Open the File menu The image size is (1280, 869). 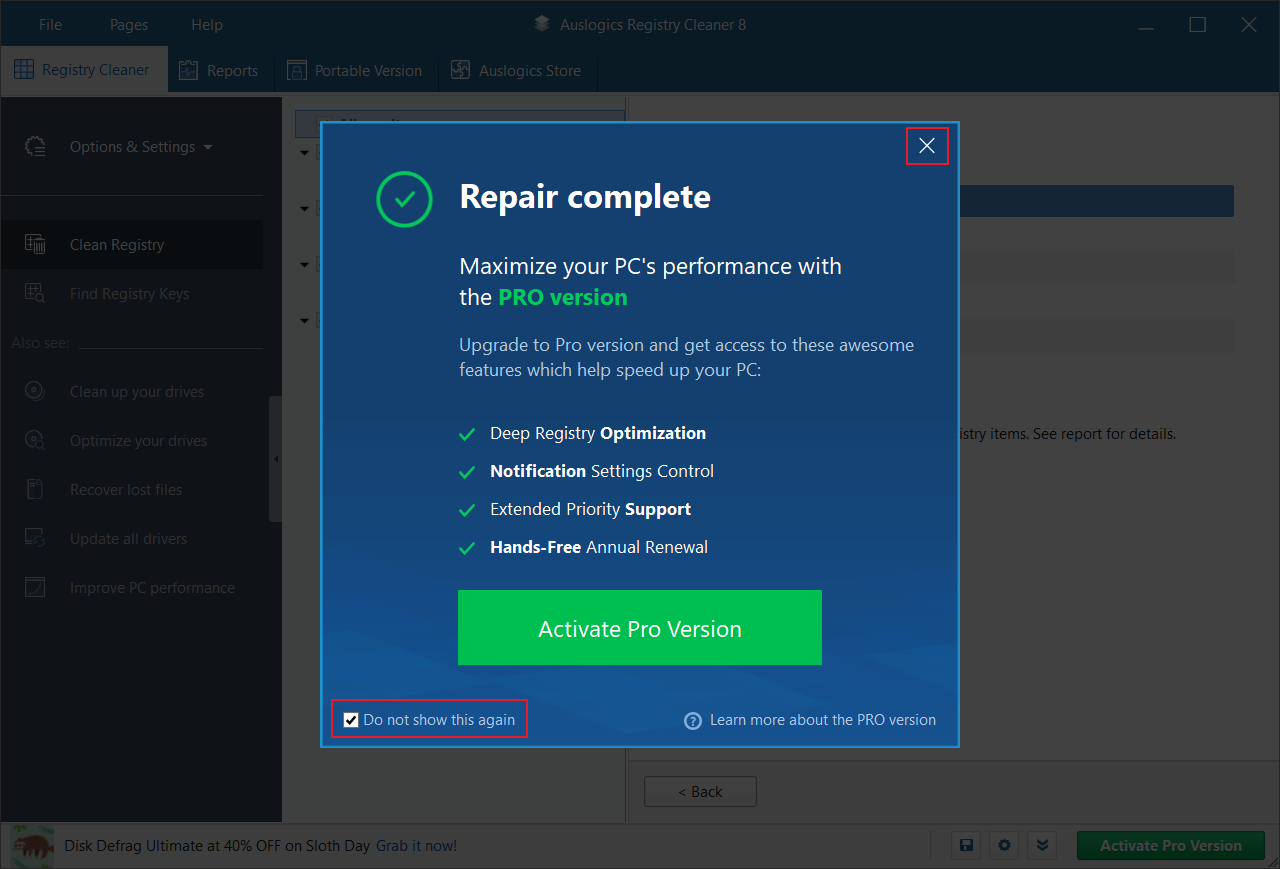(x=50, y=24)
